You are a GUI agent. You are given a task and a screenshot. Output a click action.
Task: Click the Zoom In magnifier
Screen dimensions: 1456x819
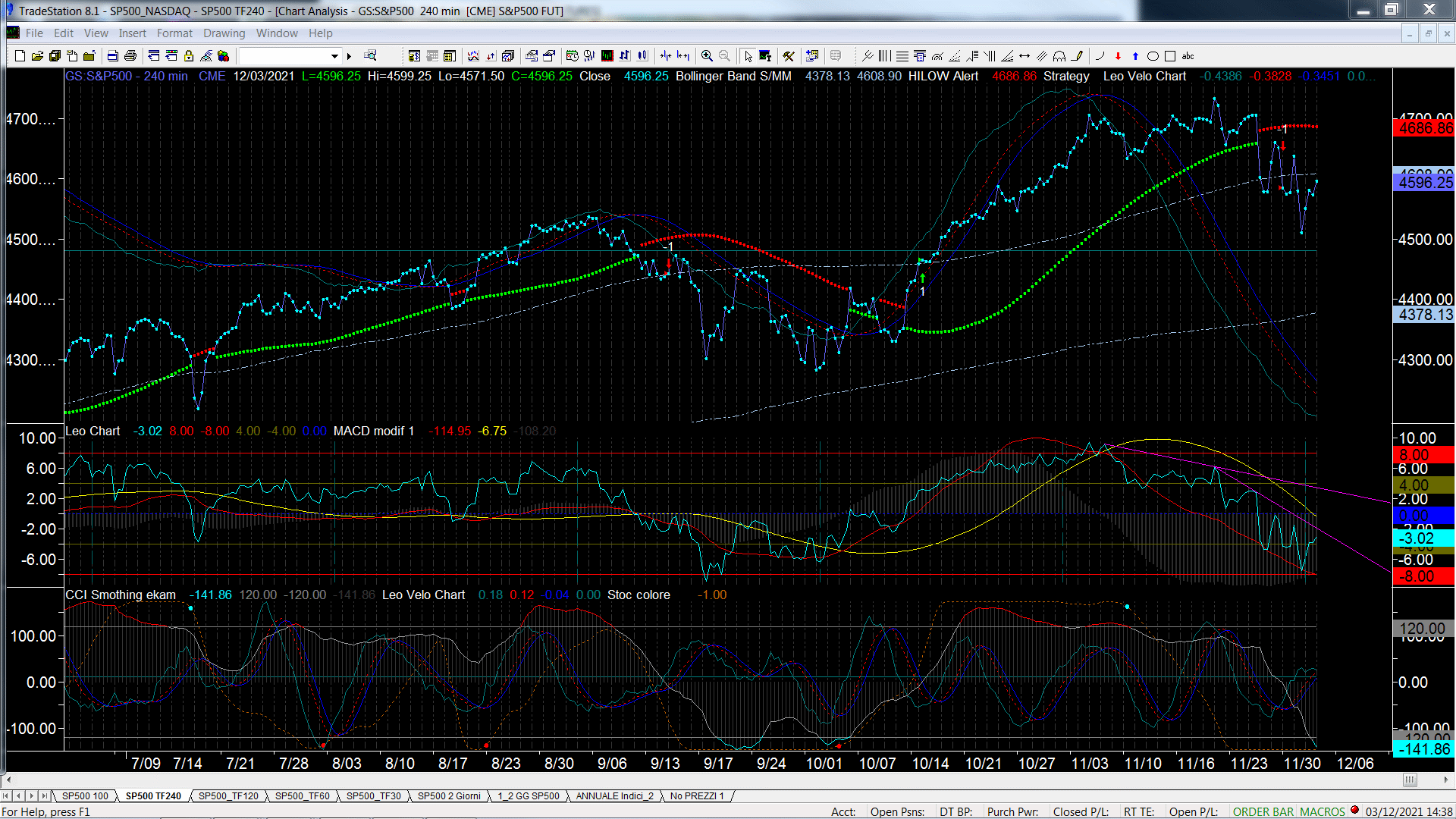point(707,56)
